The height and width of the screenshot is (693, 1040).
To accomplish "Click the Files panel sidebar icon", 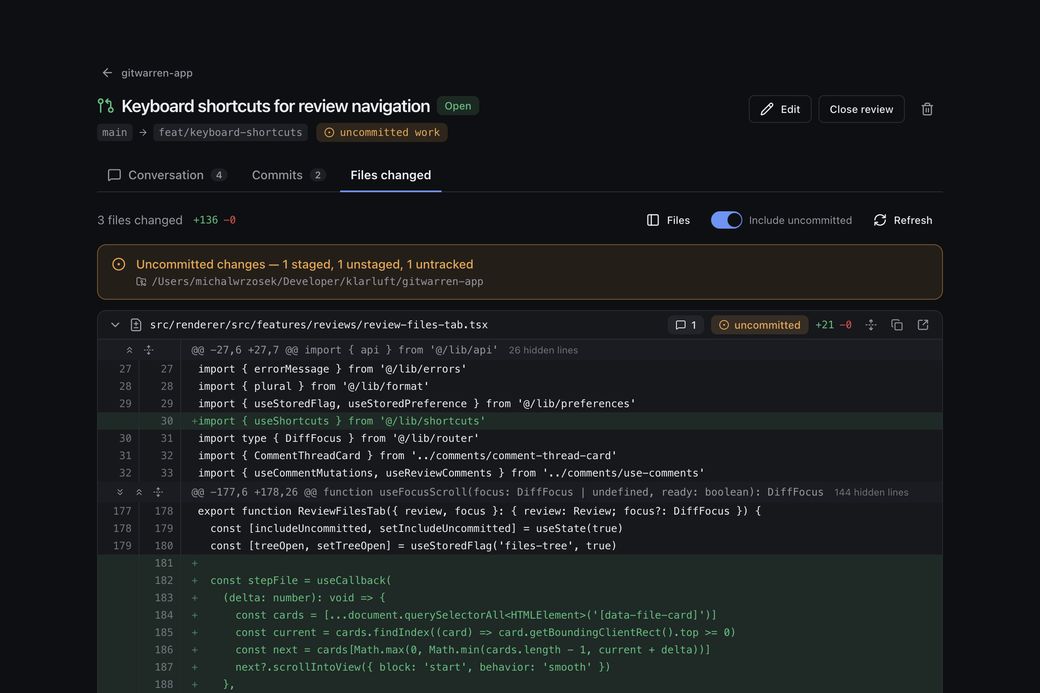I will click(653, 220).
